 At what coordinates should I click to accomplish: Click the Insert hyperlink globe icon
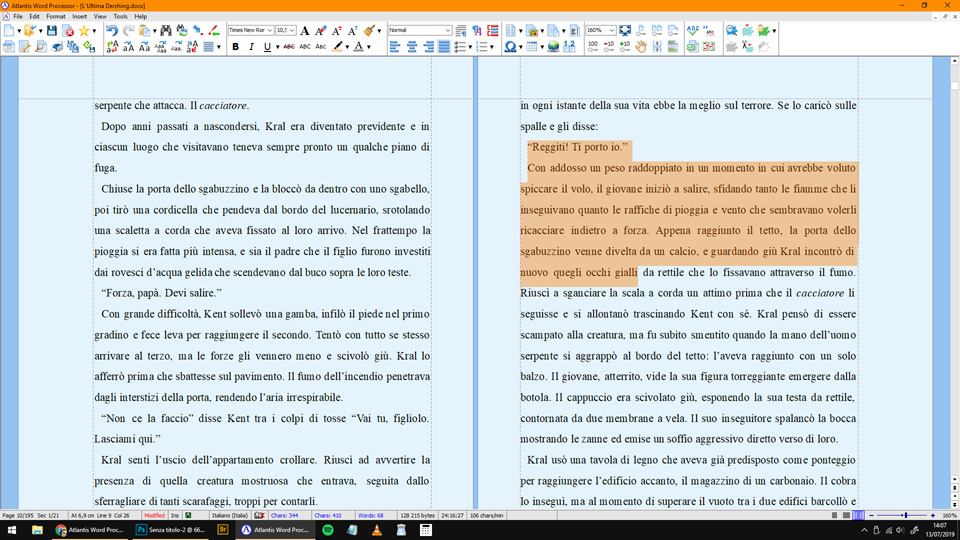click(x=554, y=47)
